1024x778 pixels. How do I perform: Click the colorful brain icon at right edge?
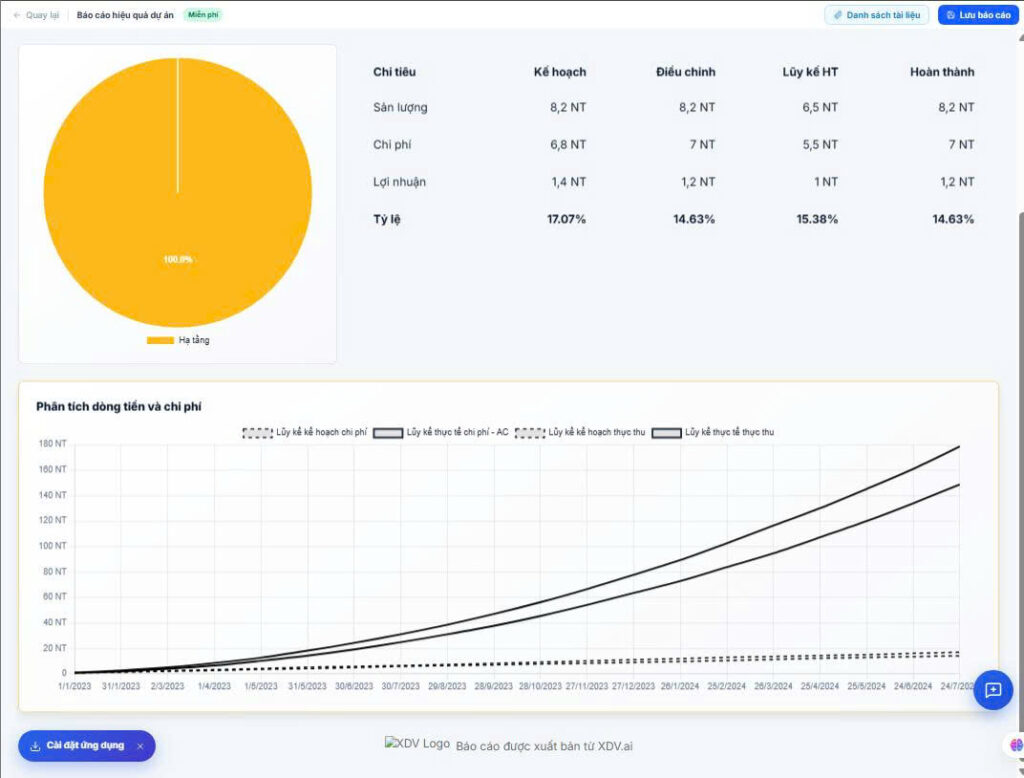1016,745
